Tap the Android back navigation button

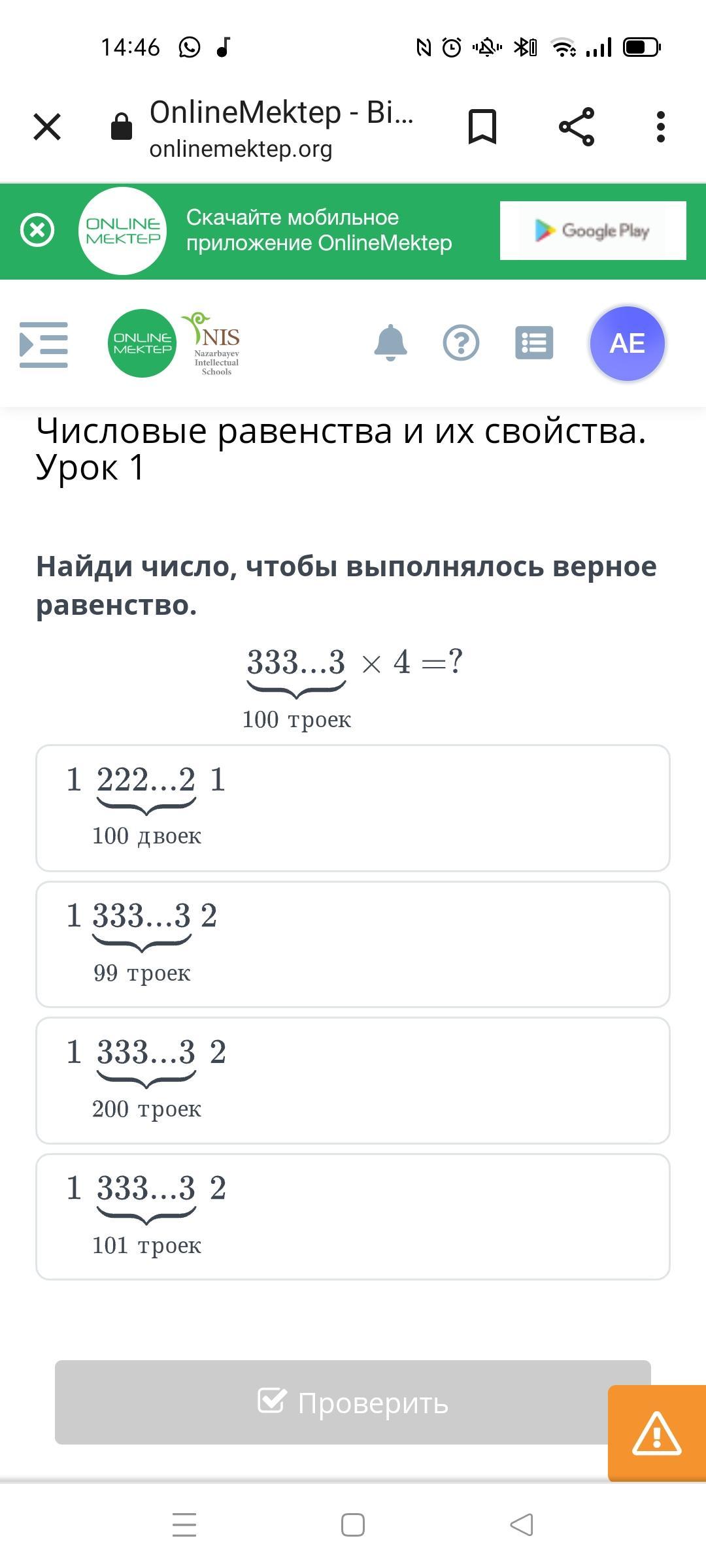522,1525
